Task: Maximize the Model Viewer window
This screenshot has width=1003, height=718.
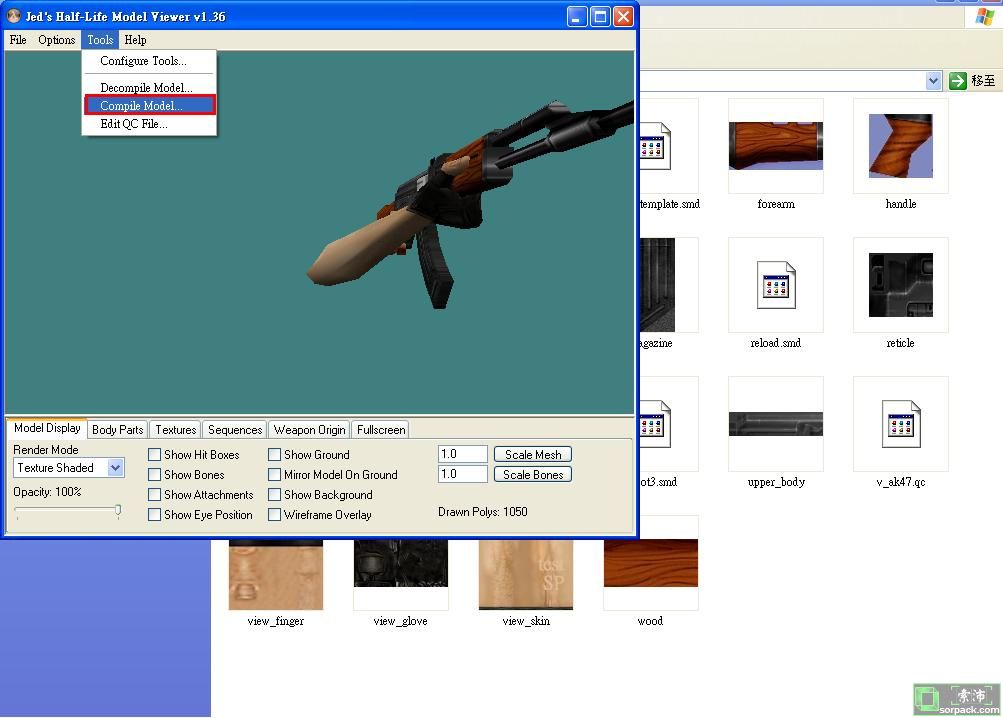Action: (600, 17)
